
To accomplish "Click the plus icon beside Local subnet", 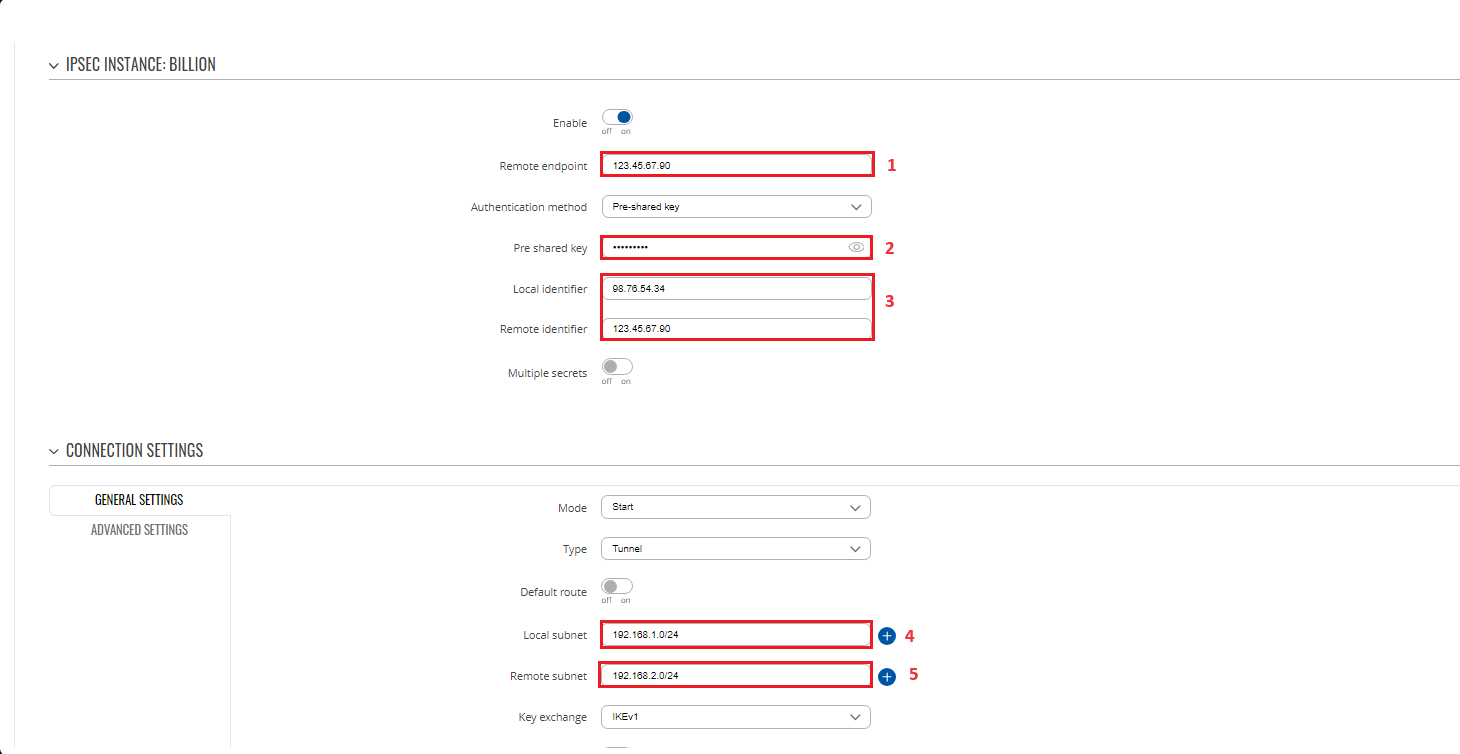I will (x=886, y=636).
